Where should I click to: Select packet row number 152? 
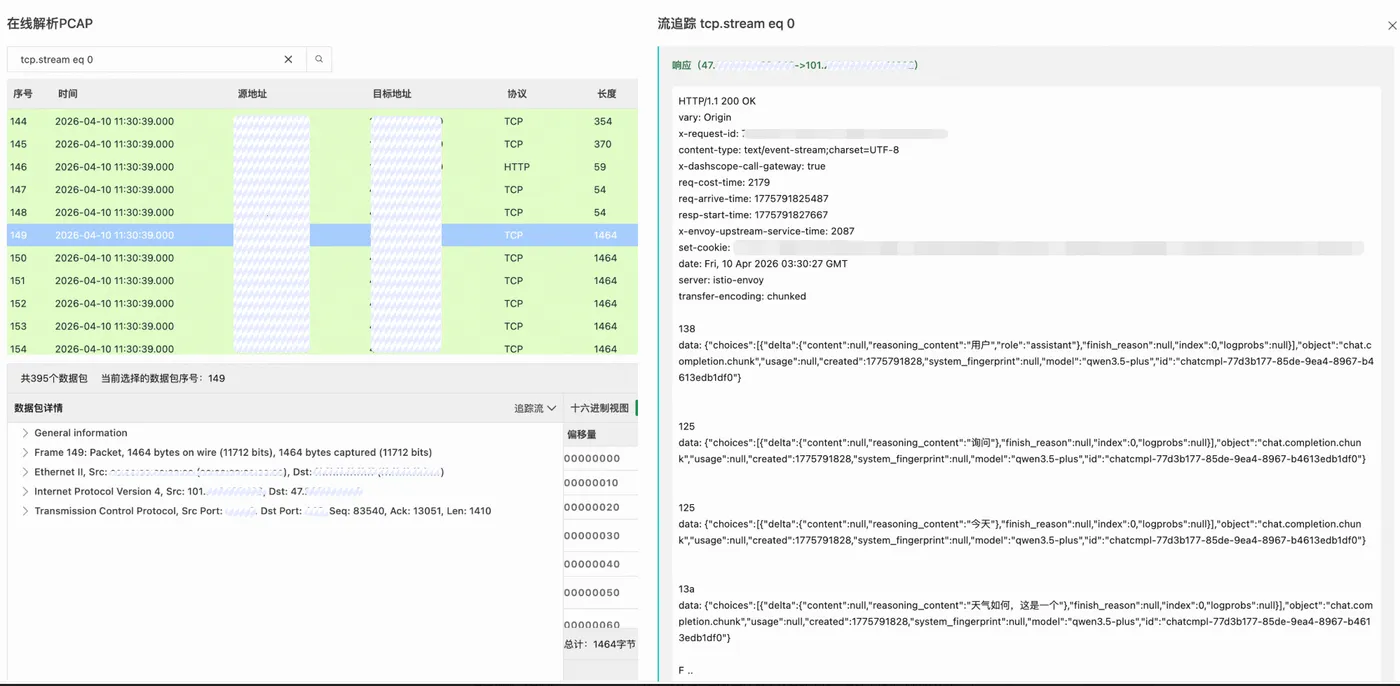tap(322, 303)
